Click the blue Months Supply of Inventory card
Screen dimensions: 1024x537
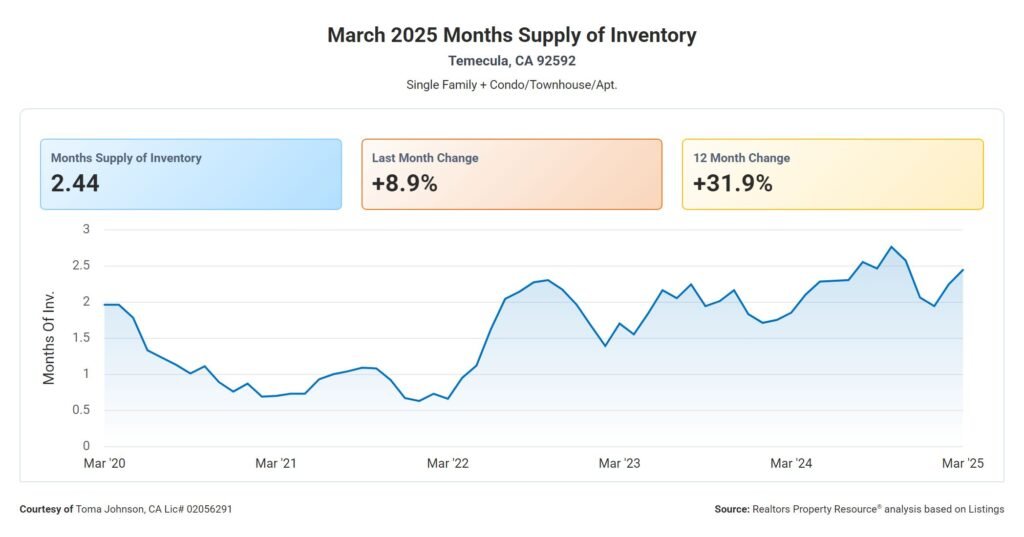(x=190, y=174)
